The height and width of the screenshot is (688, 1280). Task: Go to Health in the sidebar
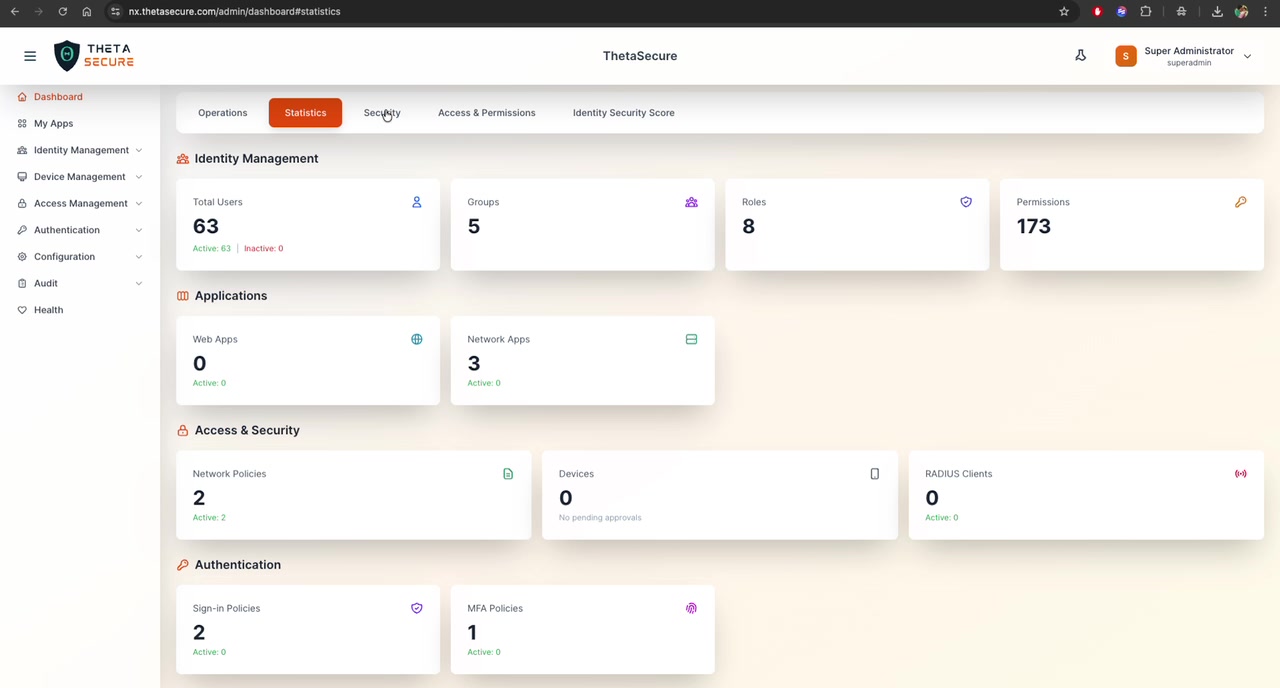tap(48, 310)
